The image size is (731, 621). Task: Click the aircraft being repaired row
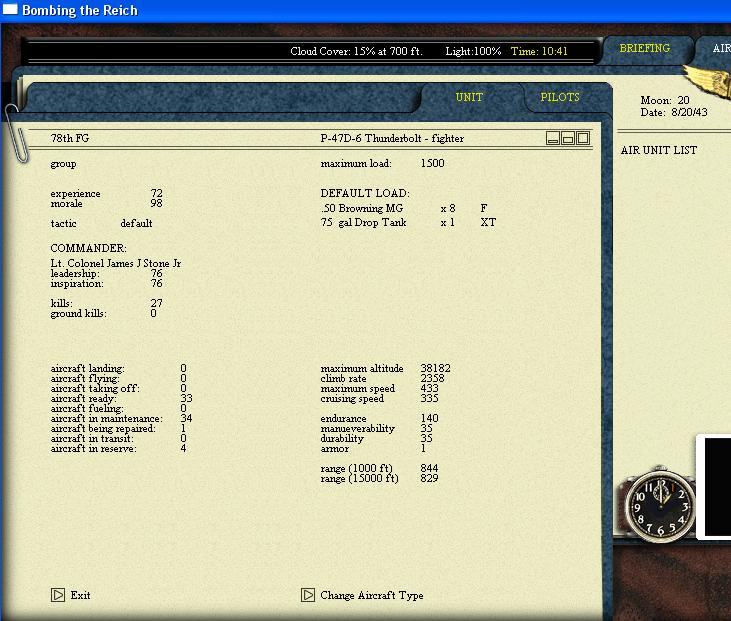click(x=118, y=428)
